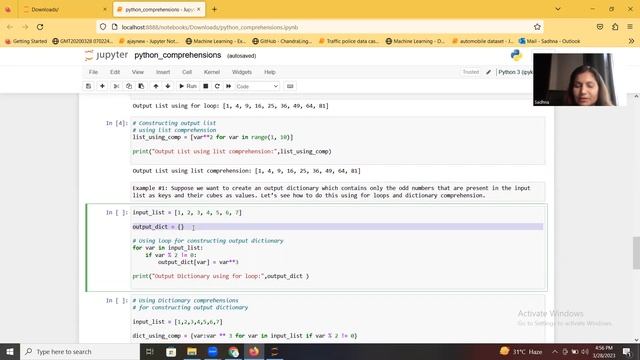Insert cell below with plus icon
The image size is (640, 360).
(102, 86)
